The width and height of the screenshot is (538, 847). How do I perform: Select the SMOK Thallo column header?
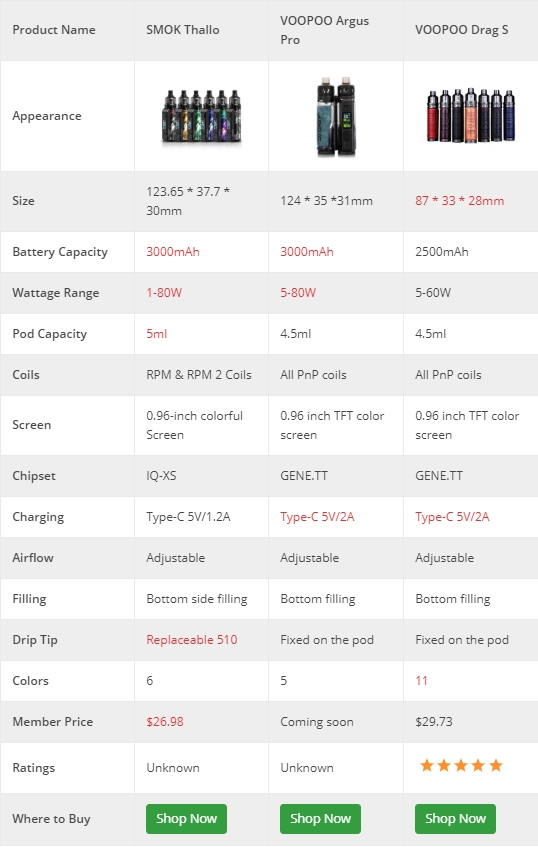(183, 30)
